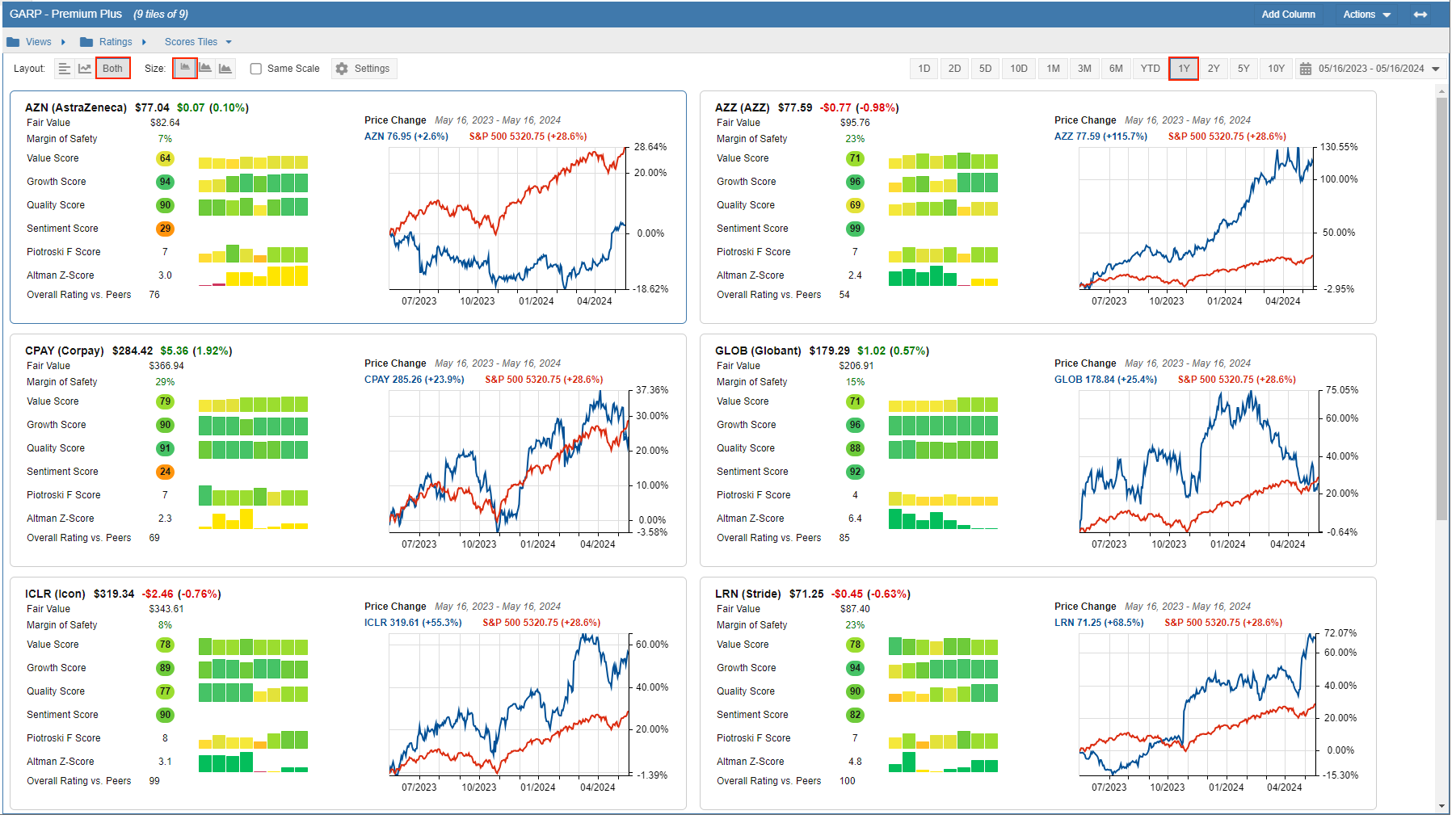This screenshot has width=1456, height=819.
Task: Choose the small chart size icon
Action: 185,69
